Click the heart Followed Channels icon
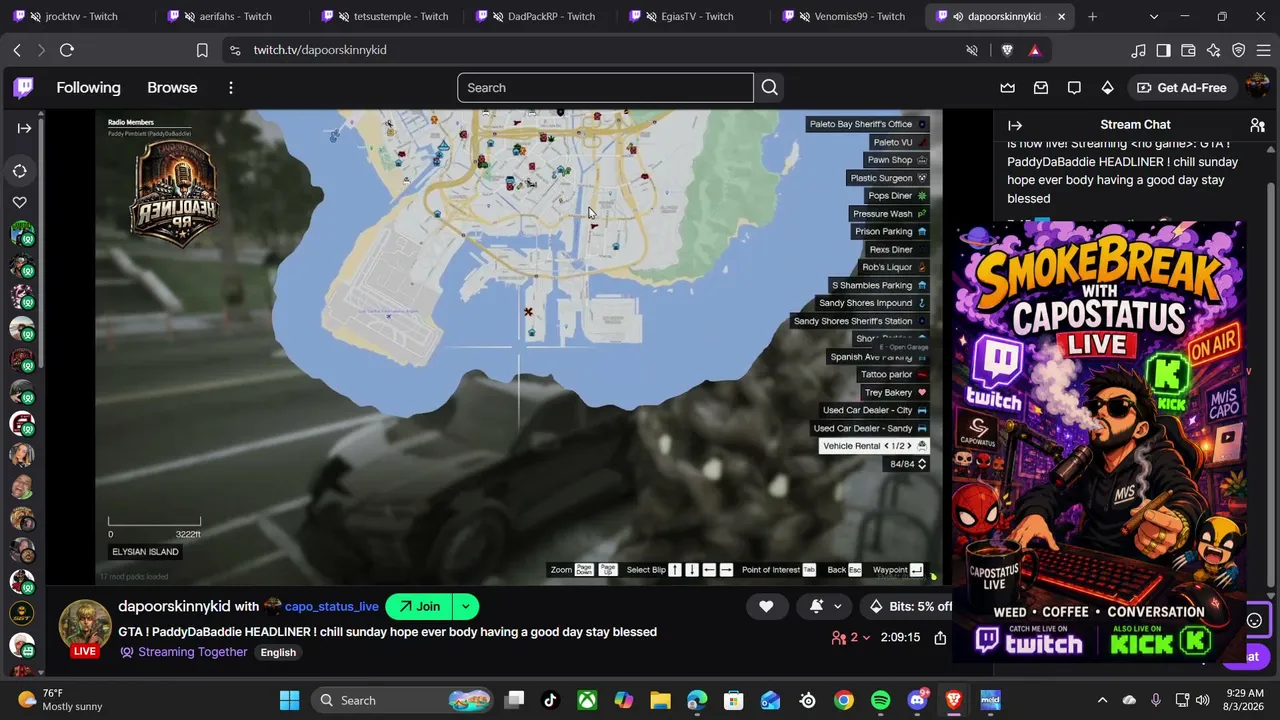Screen dimensions: 1280x720 pos(19,202)
